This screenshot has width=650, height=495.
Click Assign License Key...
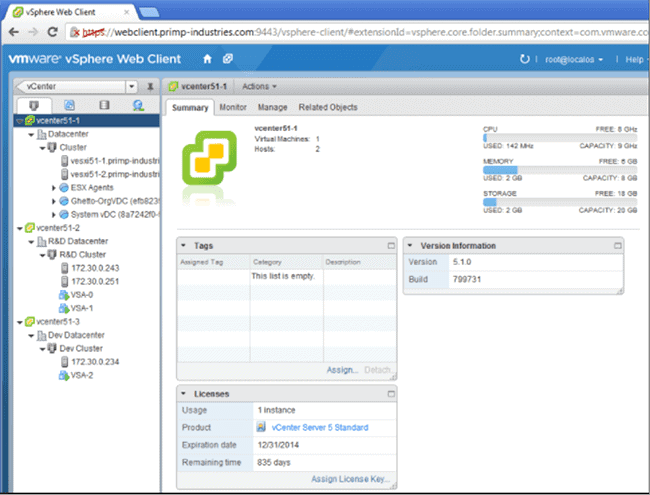(350, 479)
